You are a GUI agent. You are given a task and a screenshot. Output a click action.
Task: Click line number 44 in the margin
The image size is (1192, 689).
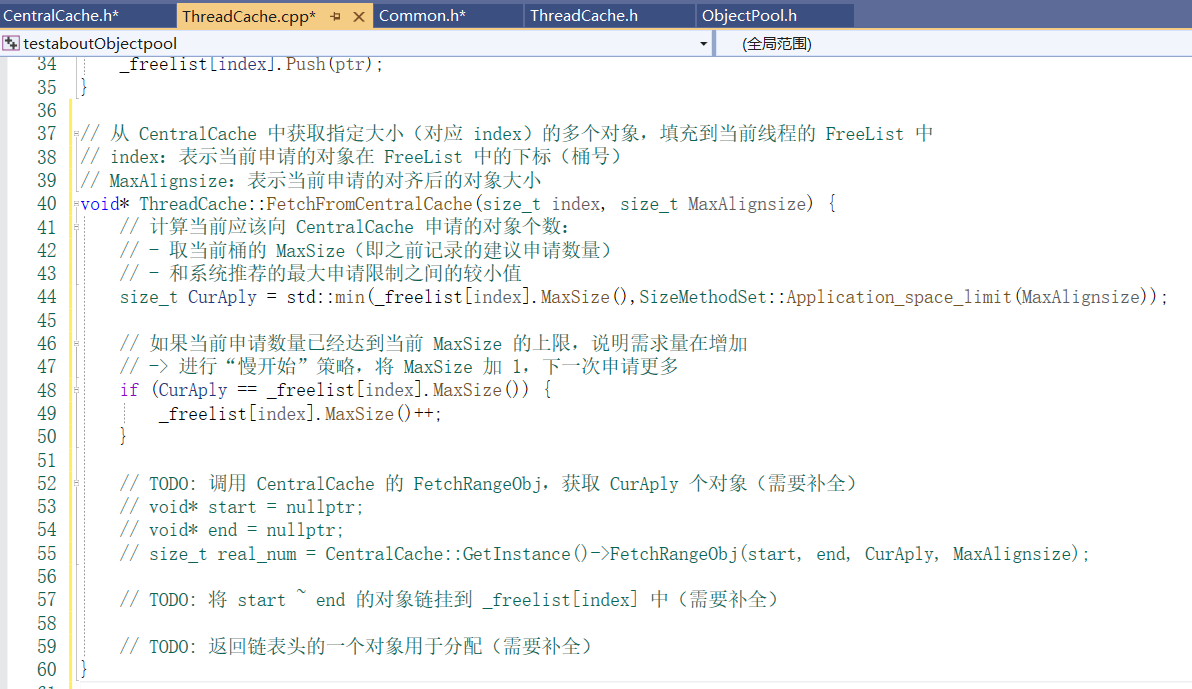46,296
